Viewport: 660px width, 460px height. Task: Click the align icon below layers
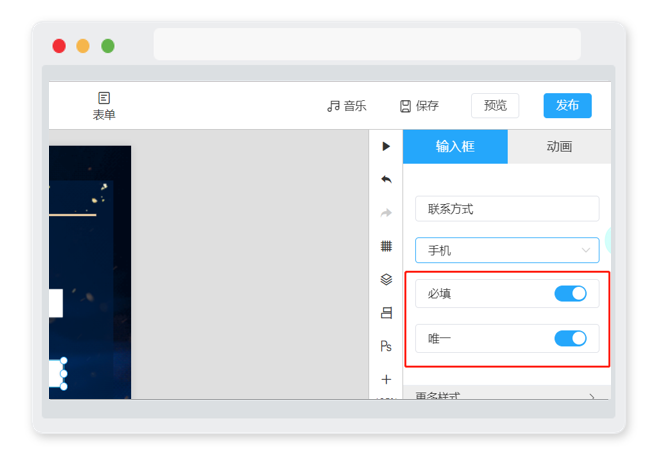(386, 313)
